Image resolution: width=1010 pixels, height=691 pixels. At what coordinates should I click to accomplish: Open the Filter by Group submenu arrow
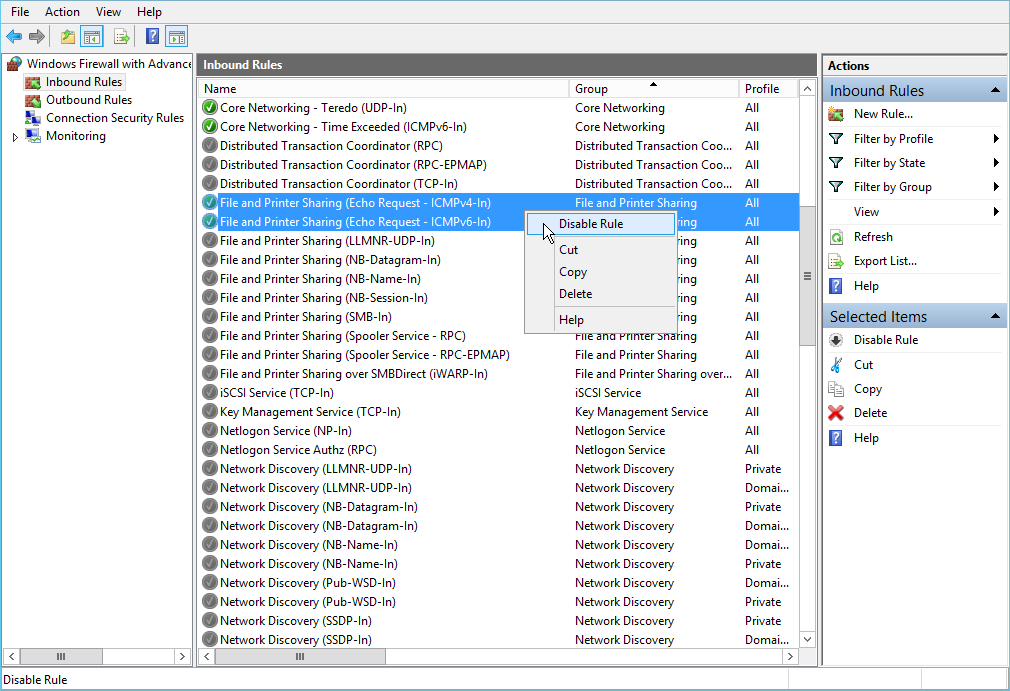point(996,187)
